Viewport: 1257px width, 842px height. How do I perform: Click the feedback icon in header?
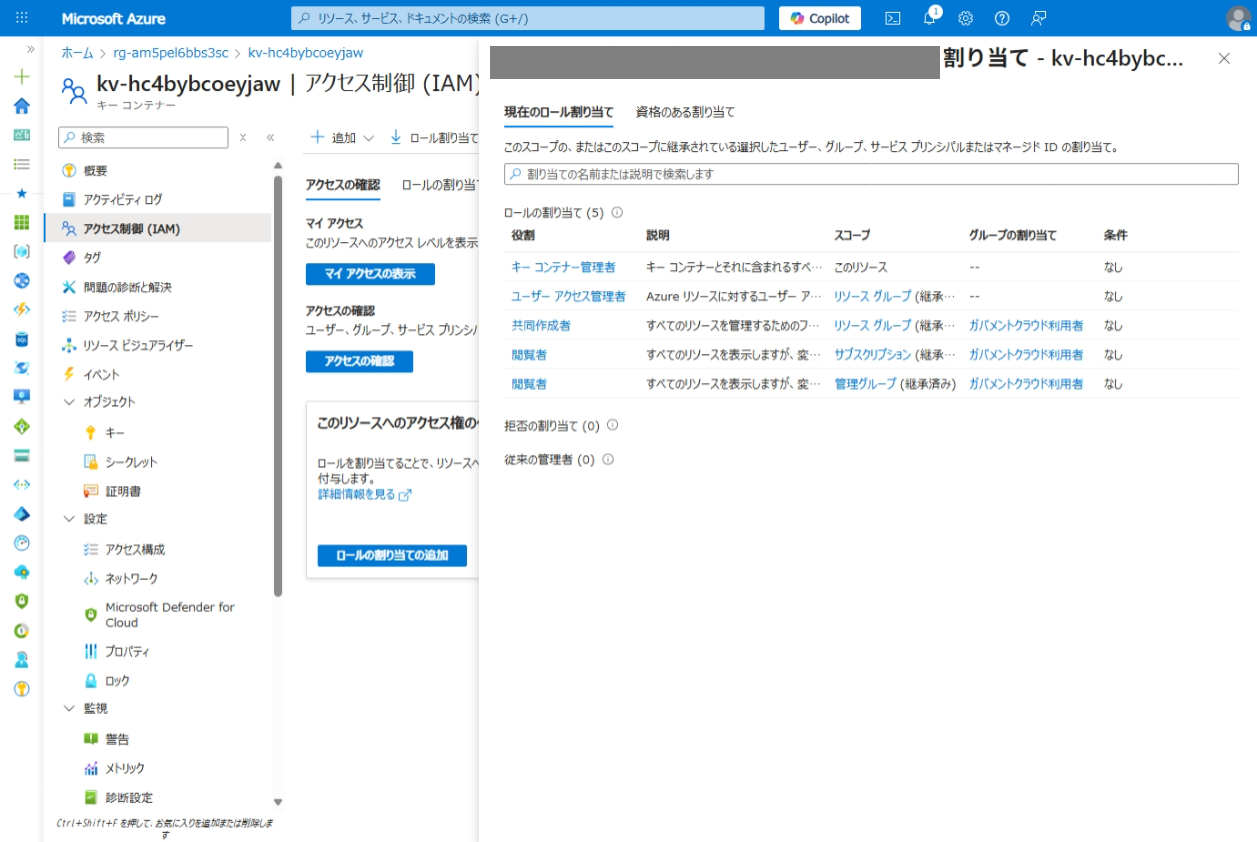coord(1039,18)
